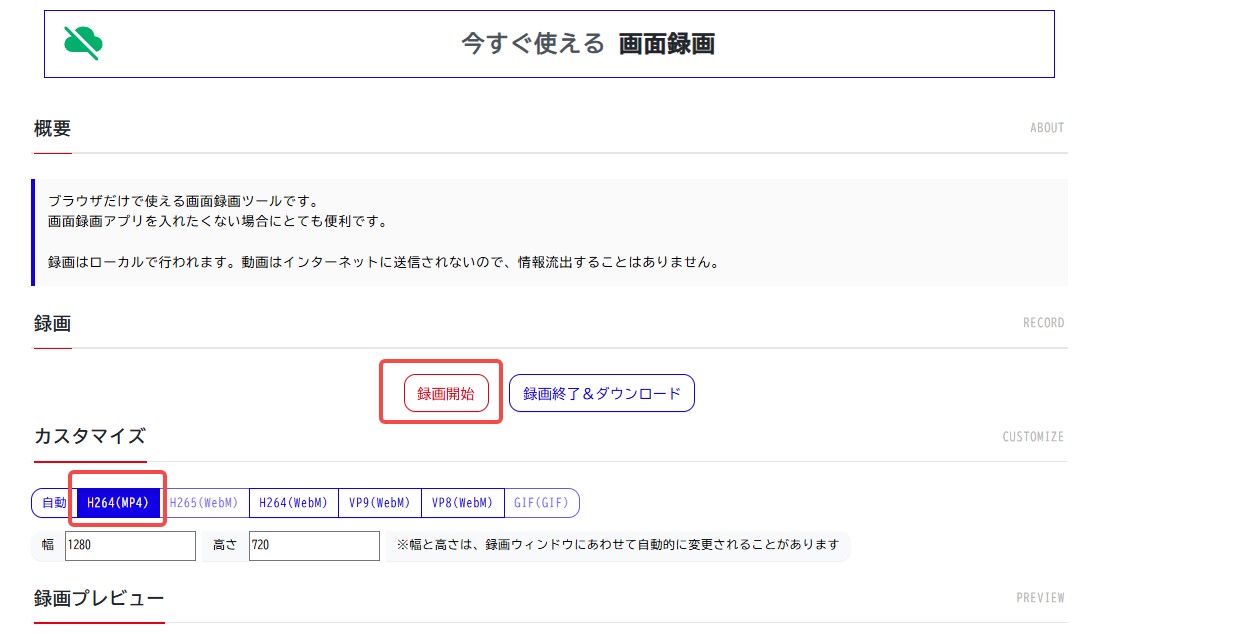Viewport: 1243px width, 634px height.
Task: Click the 幅 width field showing 1280
Action: coord(130,546)
